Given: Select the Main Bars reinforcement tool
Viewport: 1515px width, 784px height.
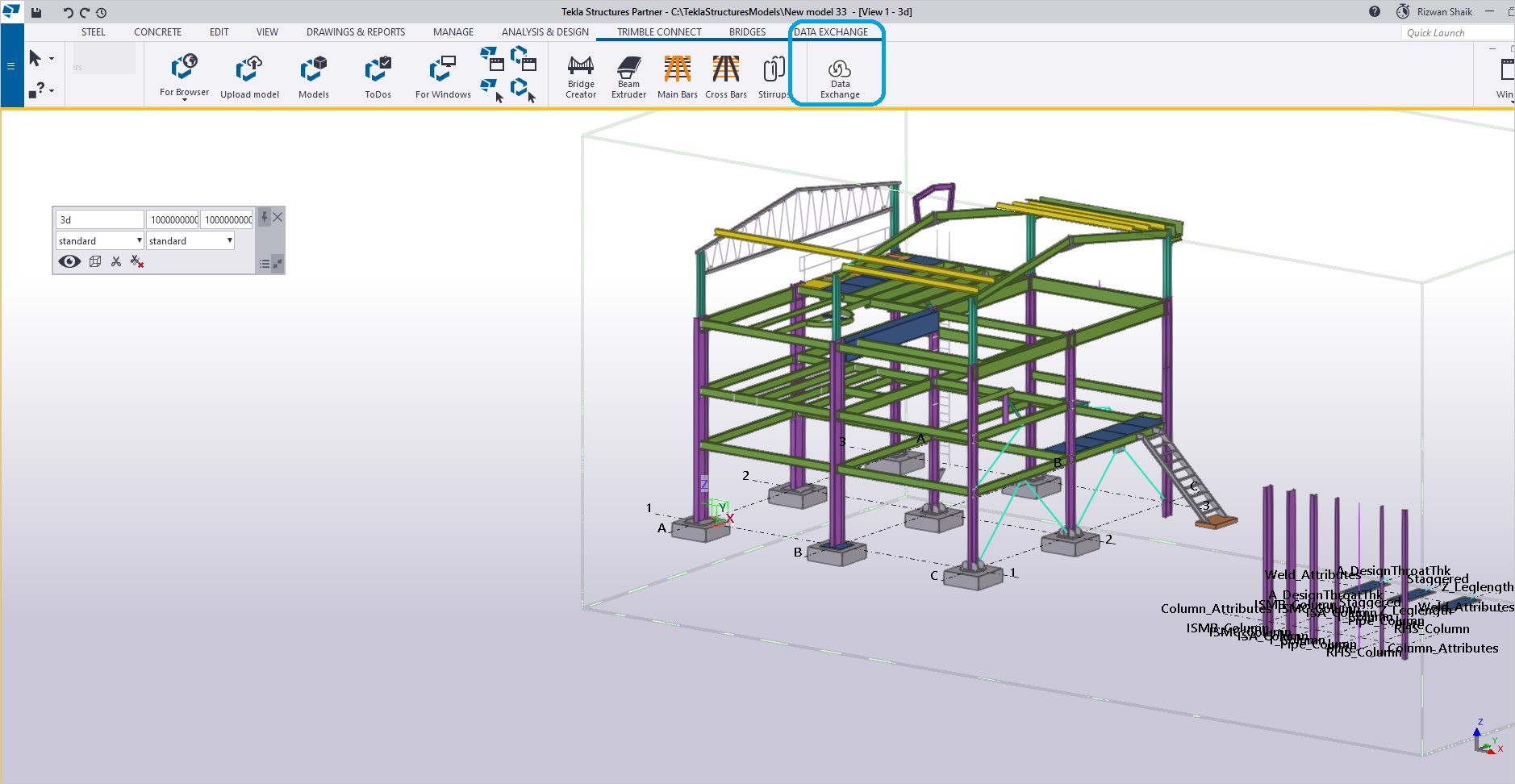Looking at the screenshot, I should coord(676,74).
